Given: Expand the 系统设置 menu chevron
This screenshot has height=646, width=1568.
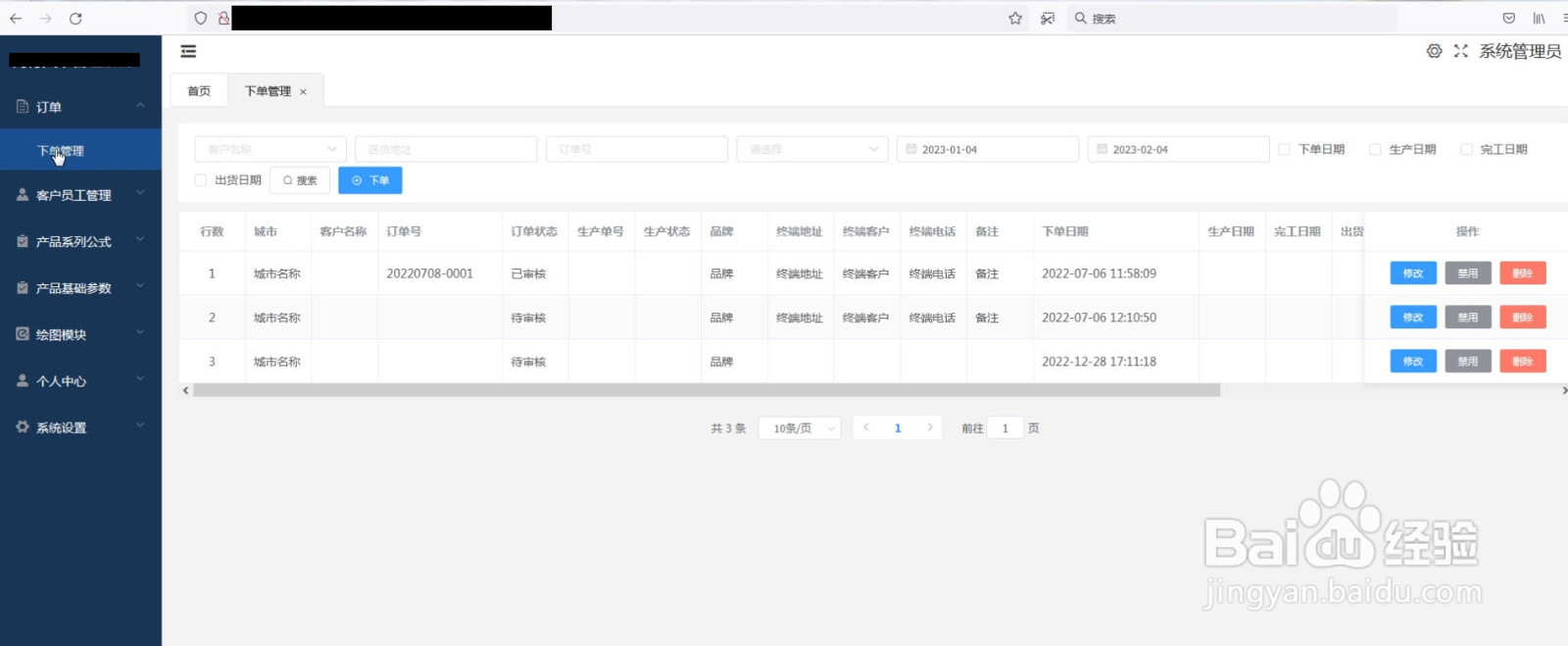Looking at the screenshot, I should (140, 425).
